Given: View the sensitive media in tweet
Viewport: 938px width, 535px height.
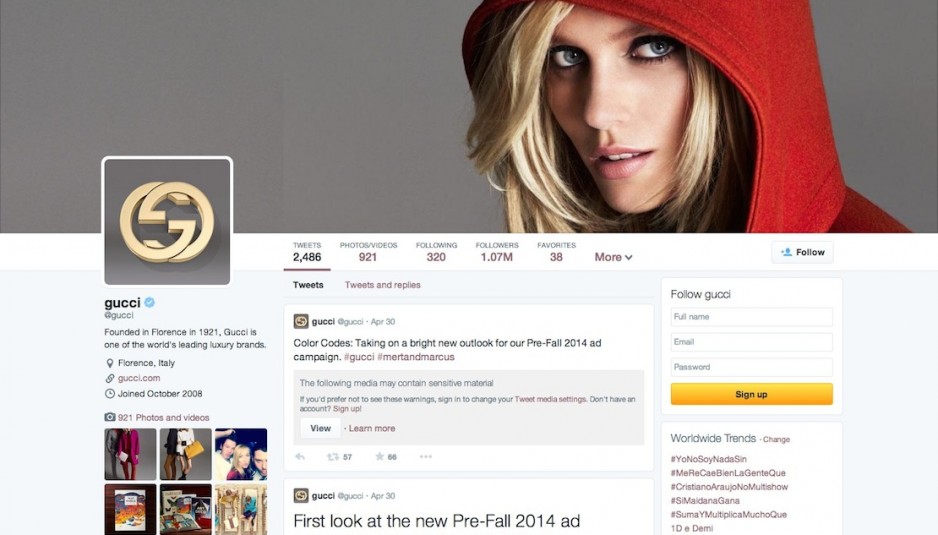Looking at the screenshot, I should 320,428.
